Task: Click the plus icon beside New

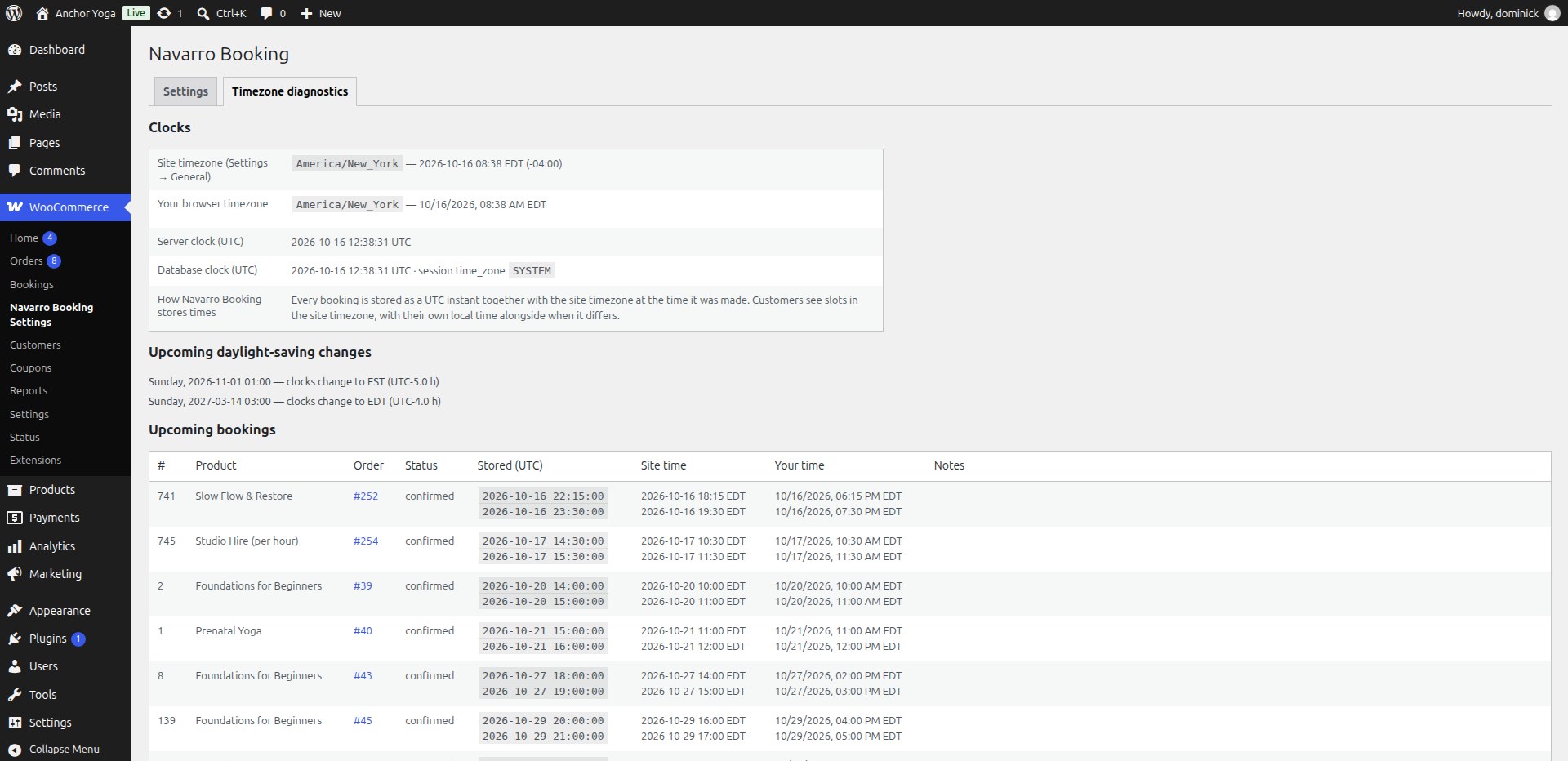Action: [x=306, y=13]
